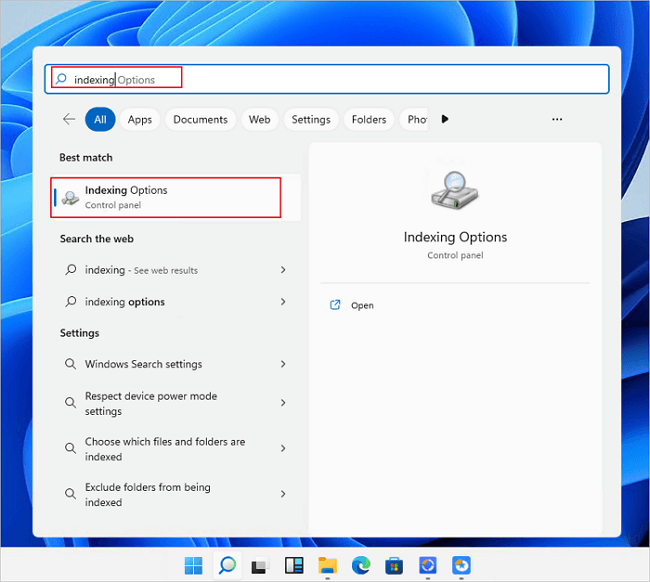The width and height of the screenshot is (650, 582).
Task: Click the Open link icon in preview pane
Action: (x=335, y=305)
